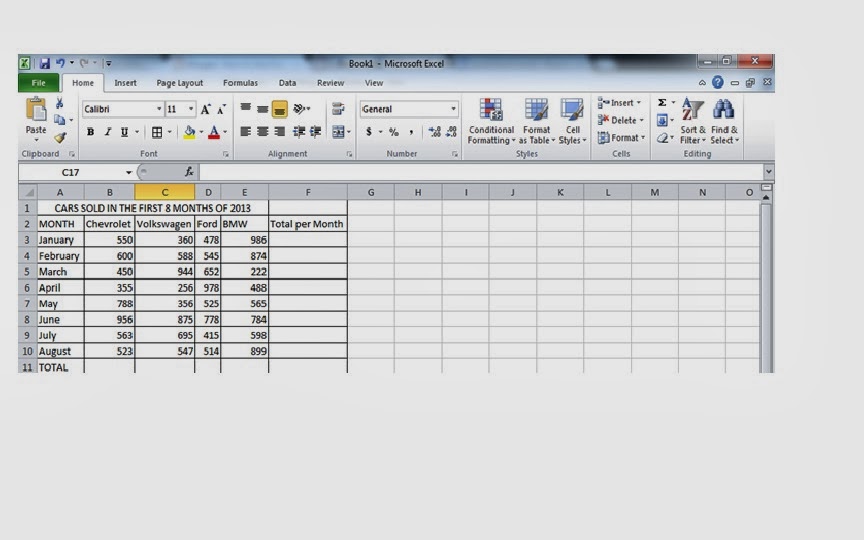
Task: Open Excel Help question mark
Action: 717,83
